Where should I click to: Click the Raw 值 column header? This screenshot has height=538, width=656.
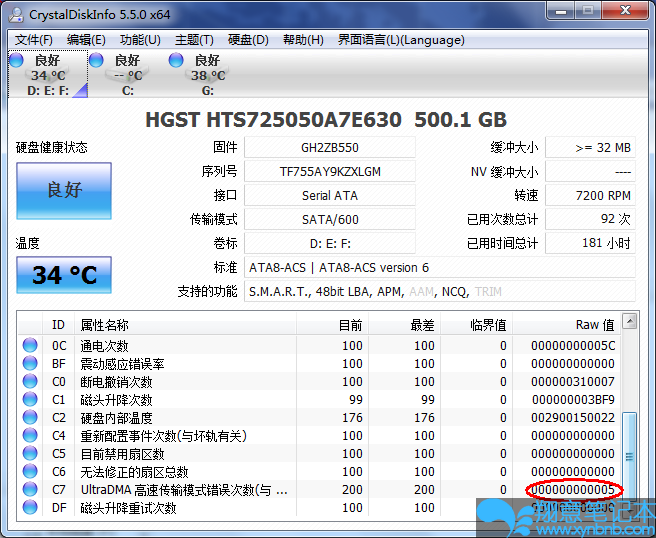(x=567, y=325)
